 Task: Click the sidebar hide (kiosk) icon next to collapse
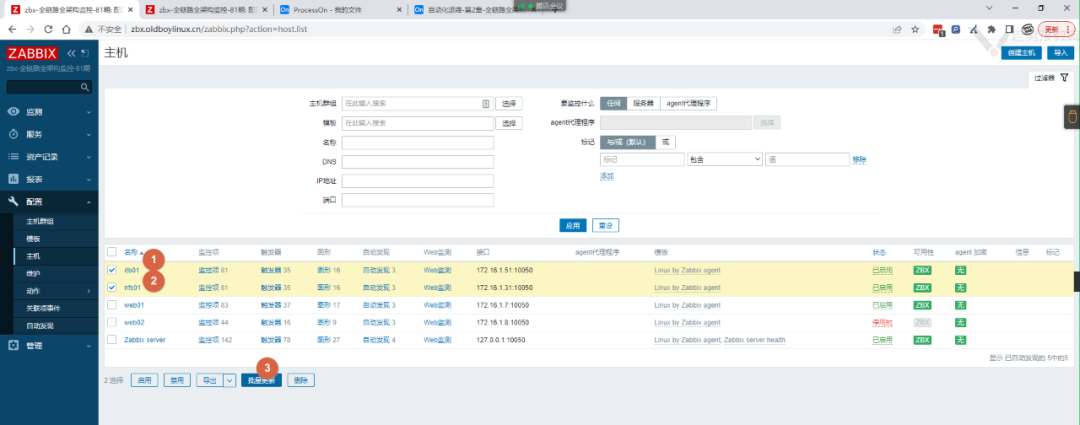(85, 53)
